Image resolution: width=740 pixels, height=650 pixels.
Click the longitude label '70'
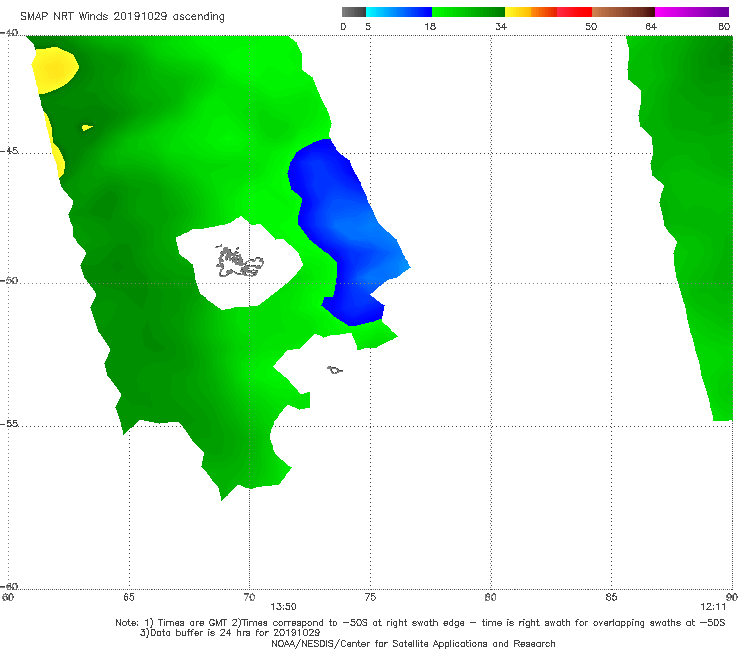[x=249, y=597]
